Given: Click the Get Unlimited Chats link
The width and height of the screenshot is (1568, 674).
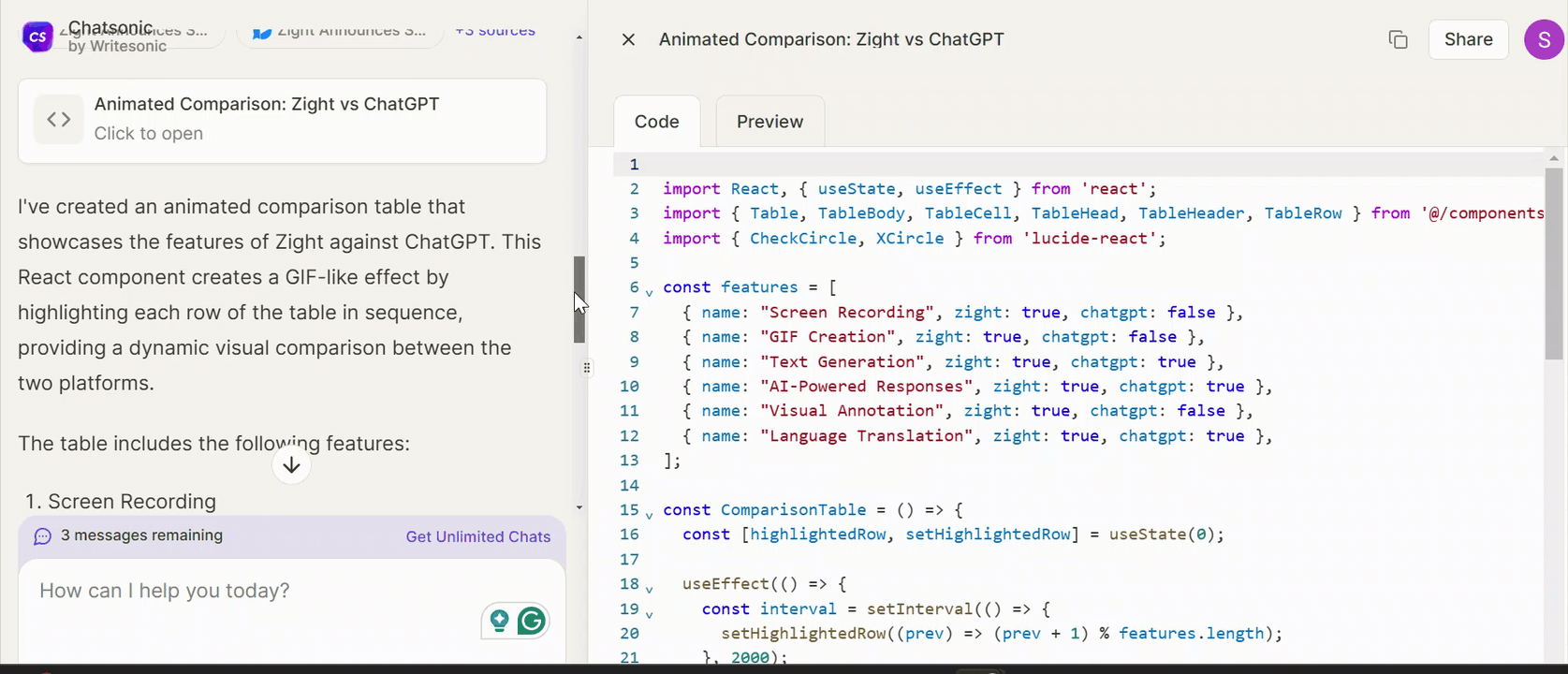Looking at the screenshot, I should pyautogui.click(x=478, y=536).
